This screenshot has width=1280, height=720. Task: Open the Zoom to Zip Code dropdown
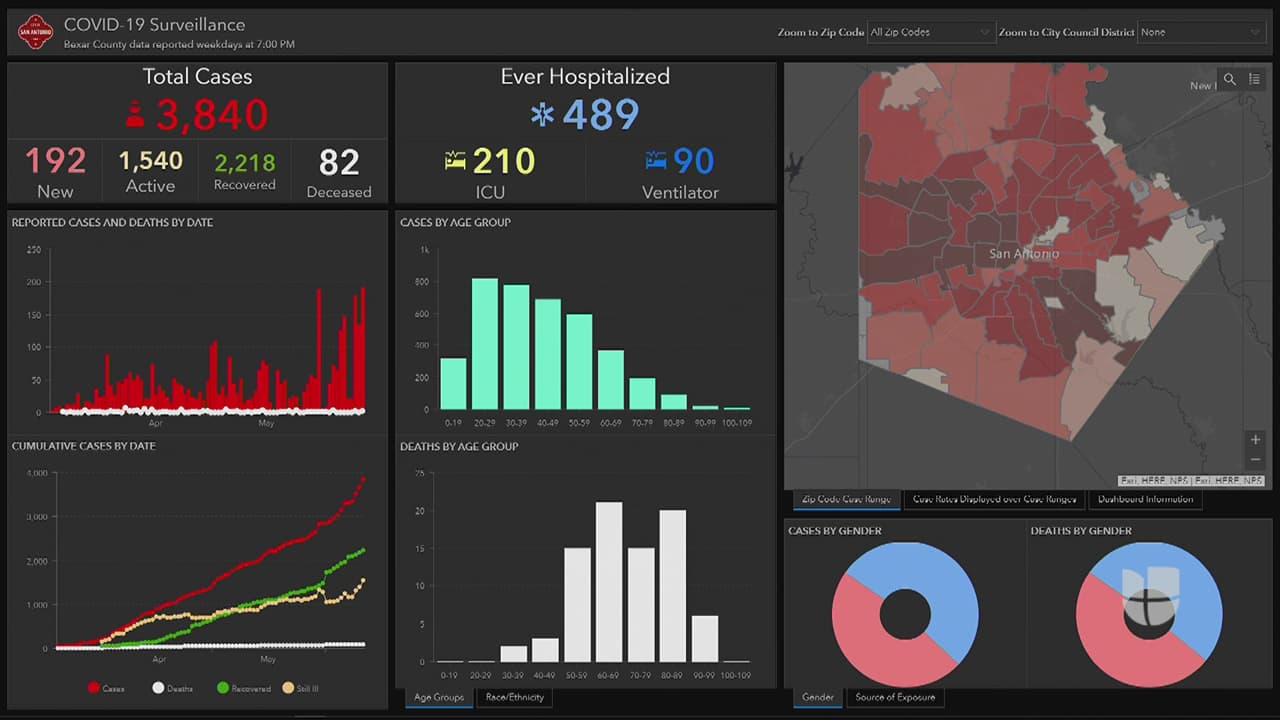tap(930, 32)
